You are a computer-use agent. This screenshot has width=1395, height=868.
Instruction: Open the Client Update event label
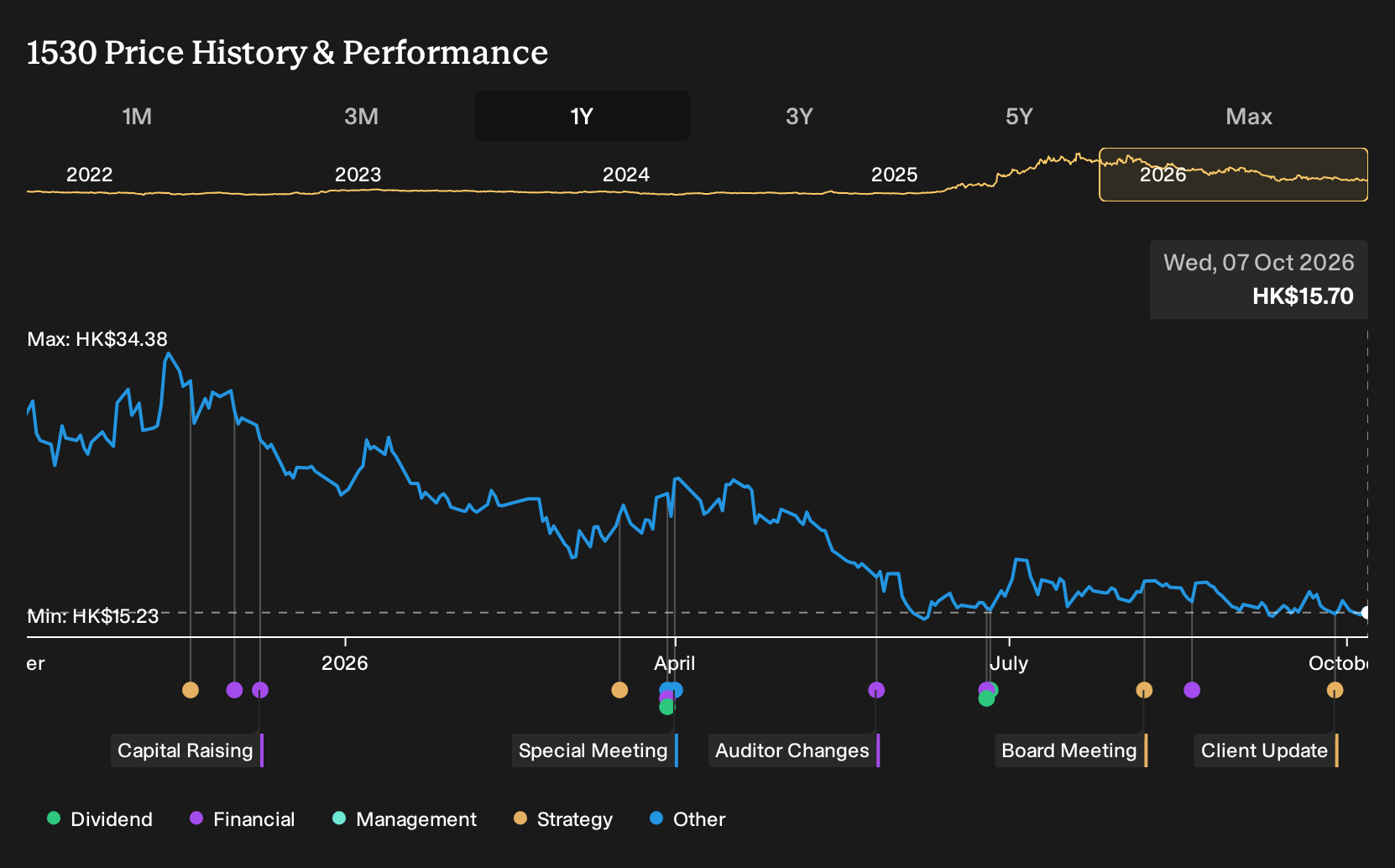pos(1266,750)
